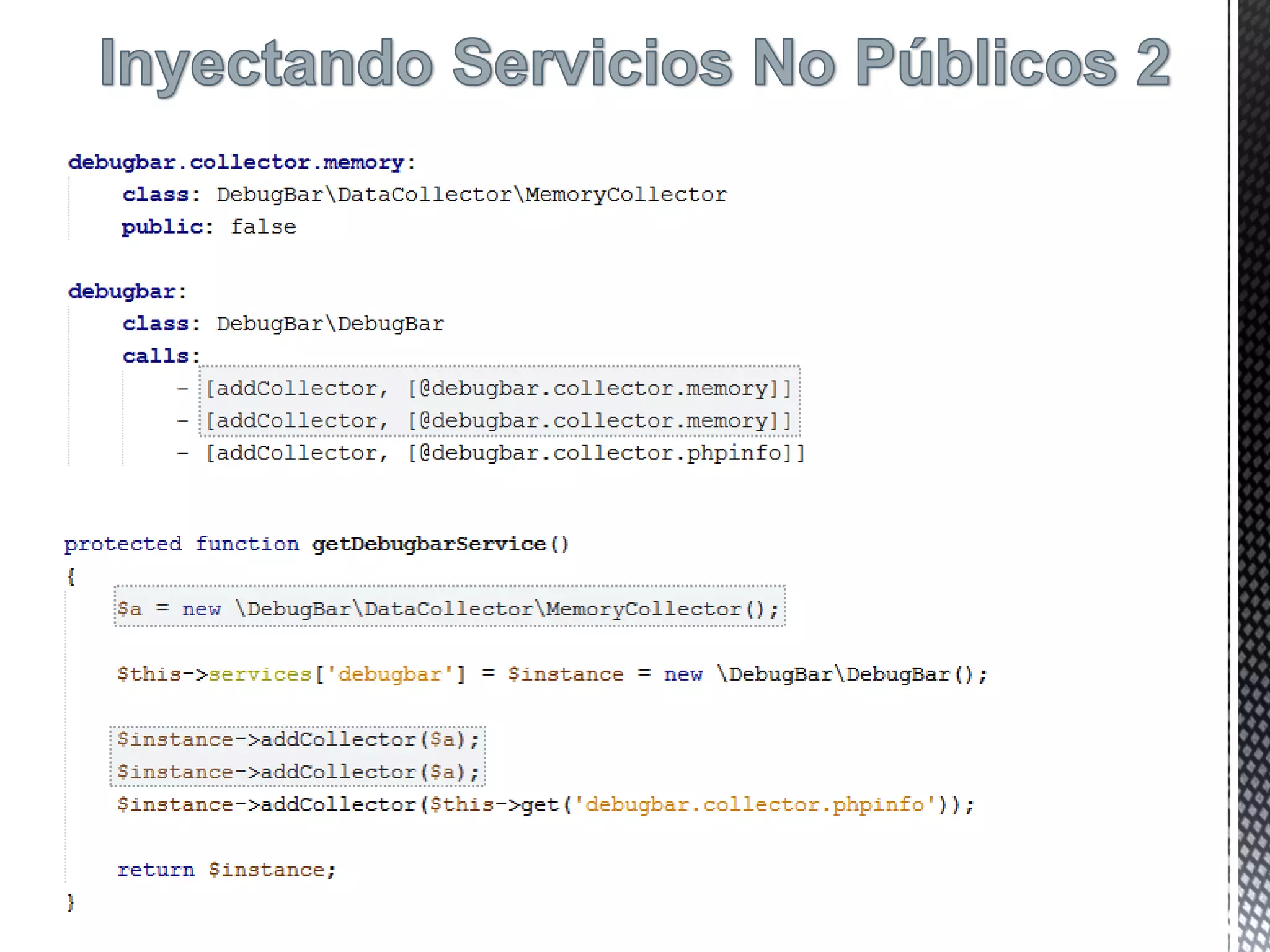The width and height of the screenshot is (1270, 952).
Task: Click the MemoryCollector class path in the YAML
Action: coord(471,195)
